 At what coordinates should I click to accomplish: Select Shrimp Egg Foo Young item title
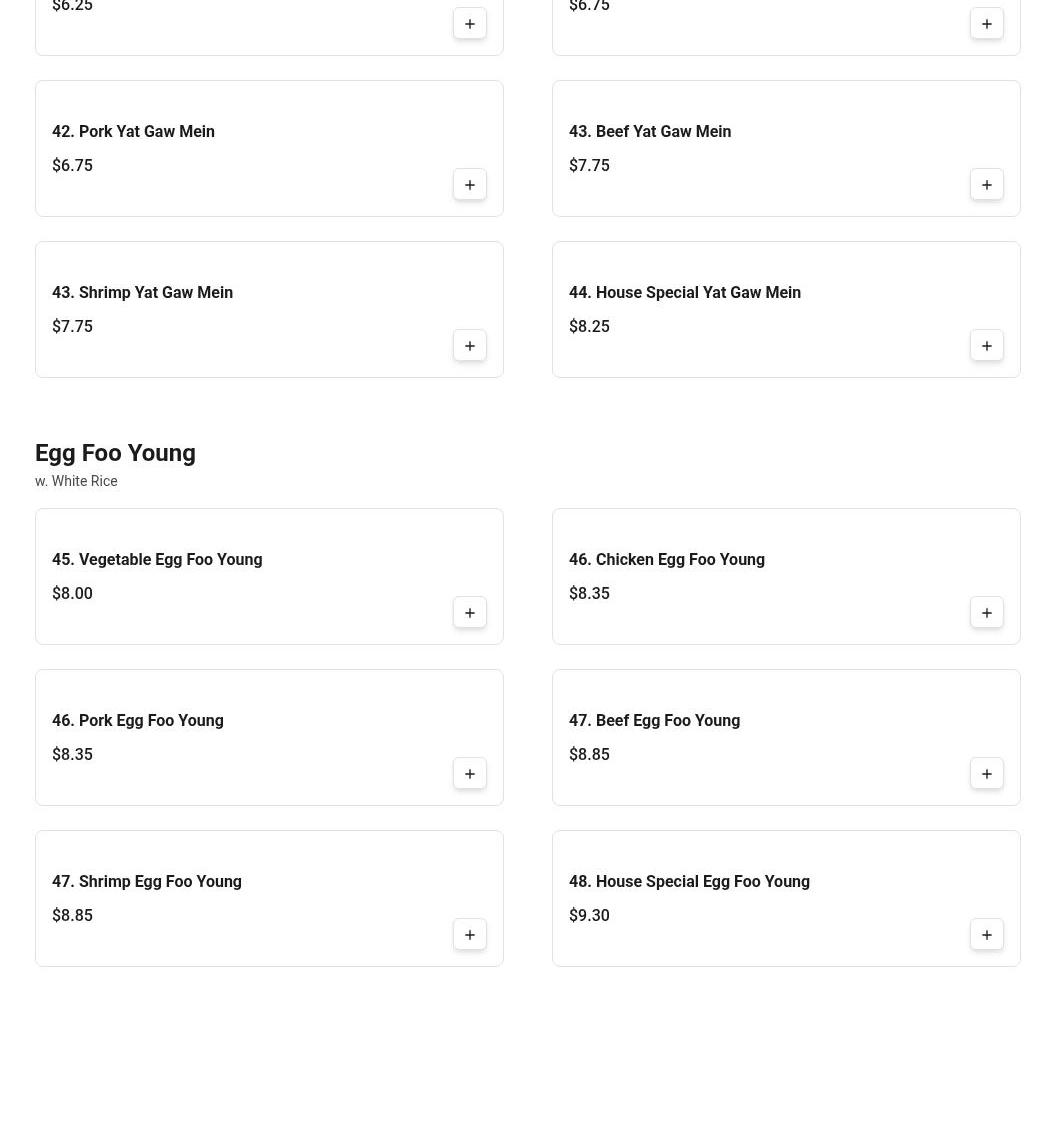(x=147, y=882)
